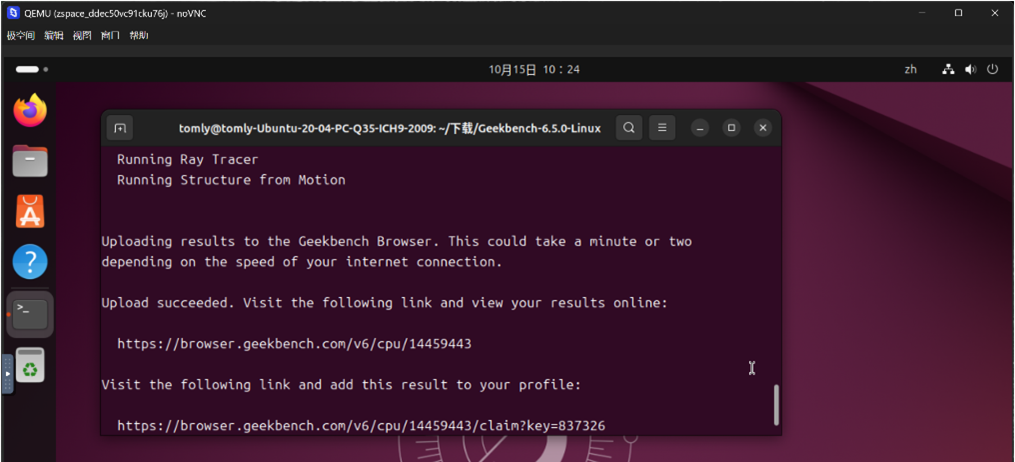Open the 编辑 menu

point(54,36)
